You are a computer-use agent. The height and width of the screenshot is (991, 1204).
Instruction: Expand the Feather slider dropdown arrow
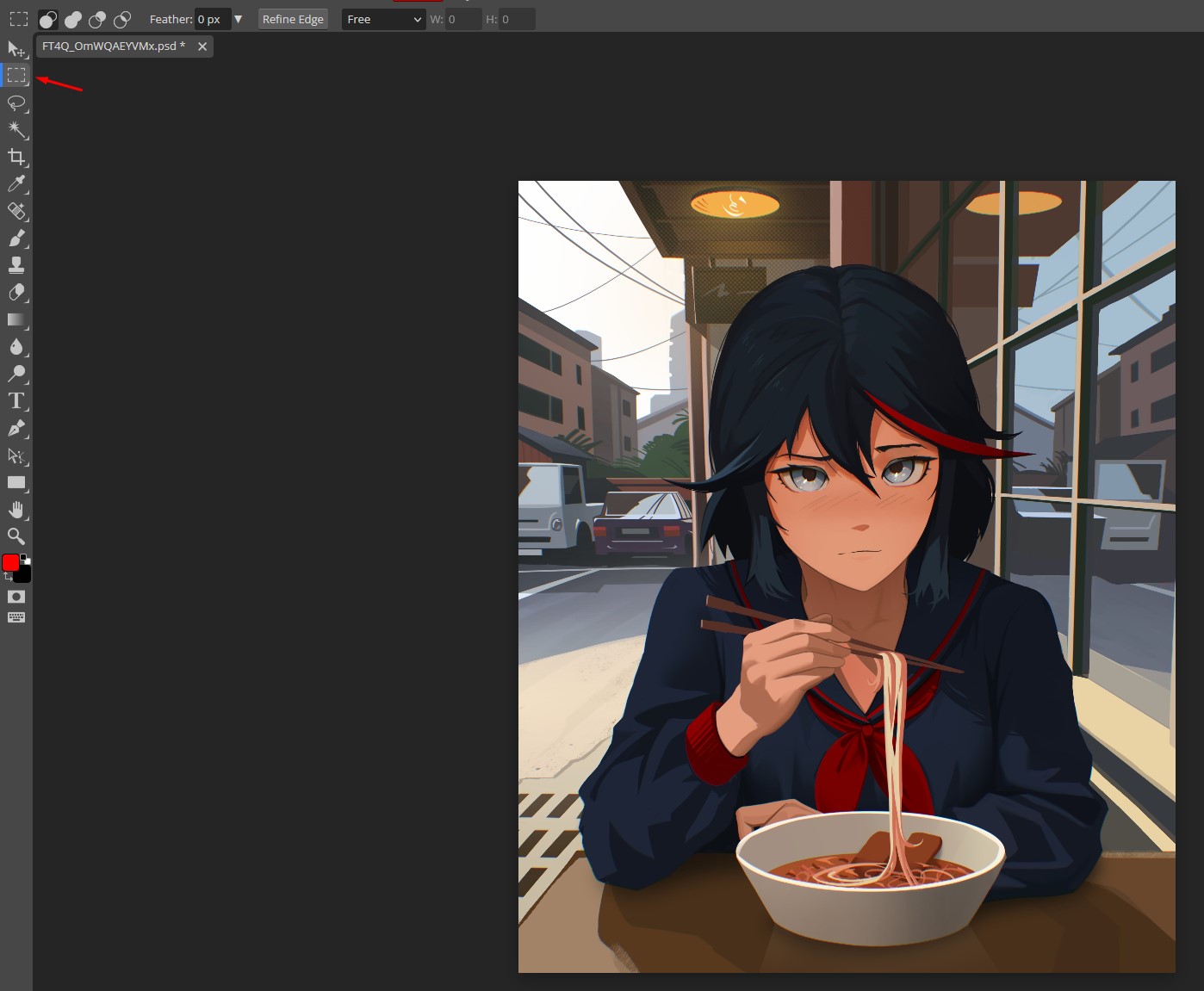click(x=239, y=19)
